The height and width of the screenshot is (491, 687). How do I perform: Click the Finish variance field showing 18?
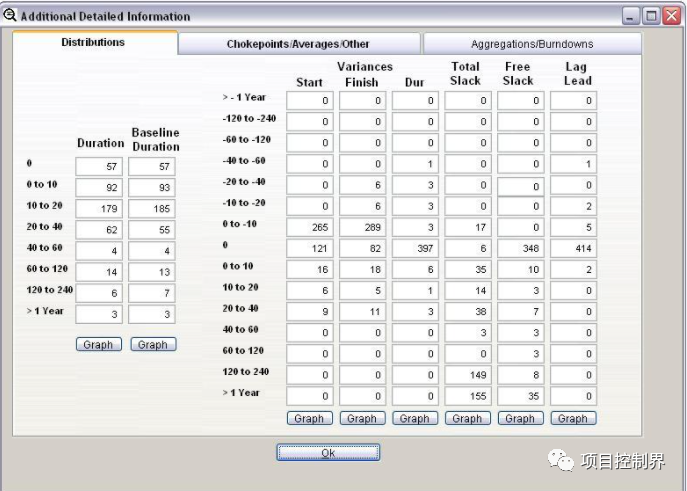tap(362, 269)
